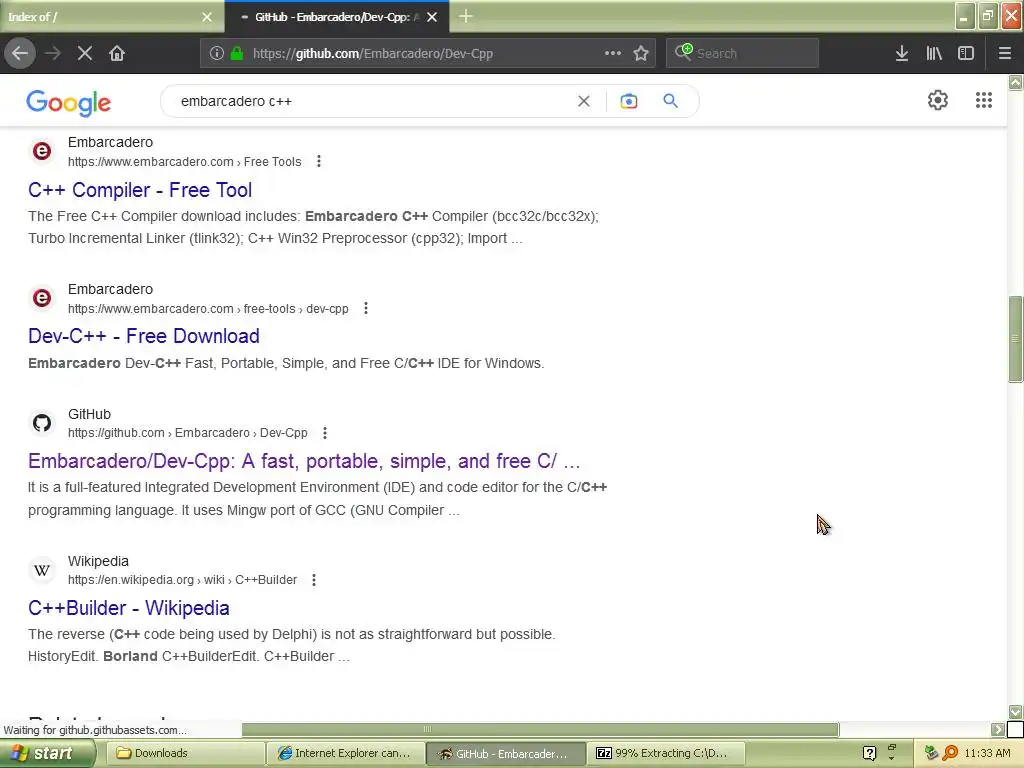This screenshot has width=1024, height=768.
Task: Open options for the Wikipedia result
Action: (314, 580)
